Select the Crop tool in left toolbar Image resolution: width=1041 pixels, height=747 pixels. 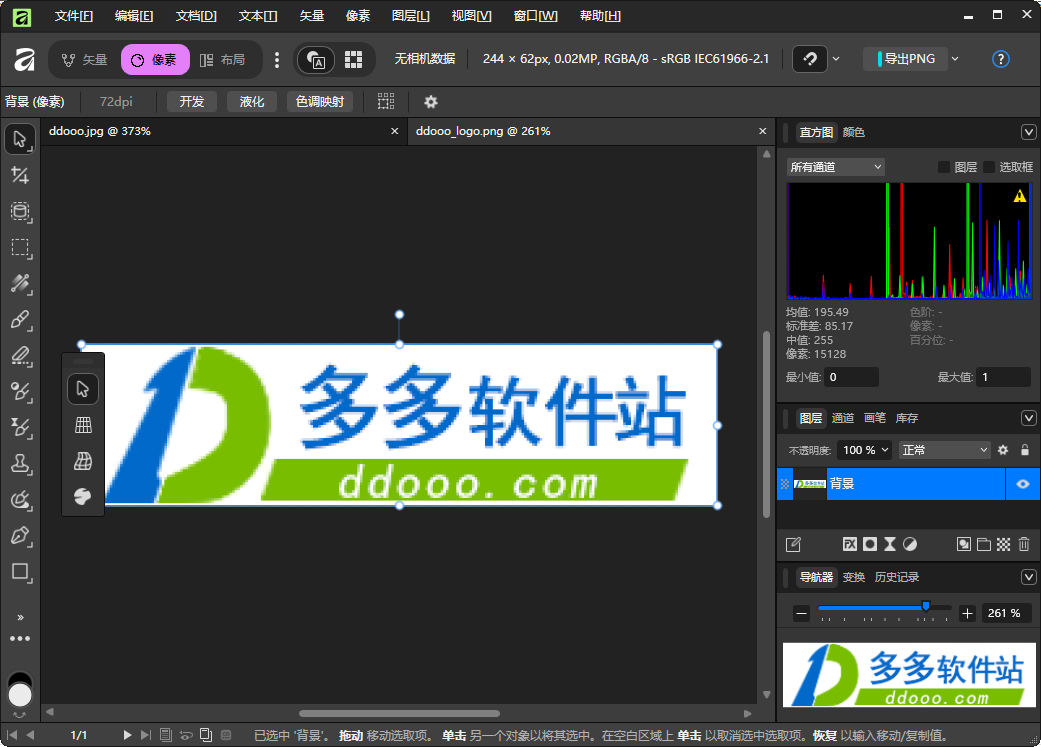click(x=20, y=176)
